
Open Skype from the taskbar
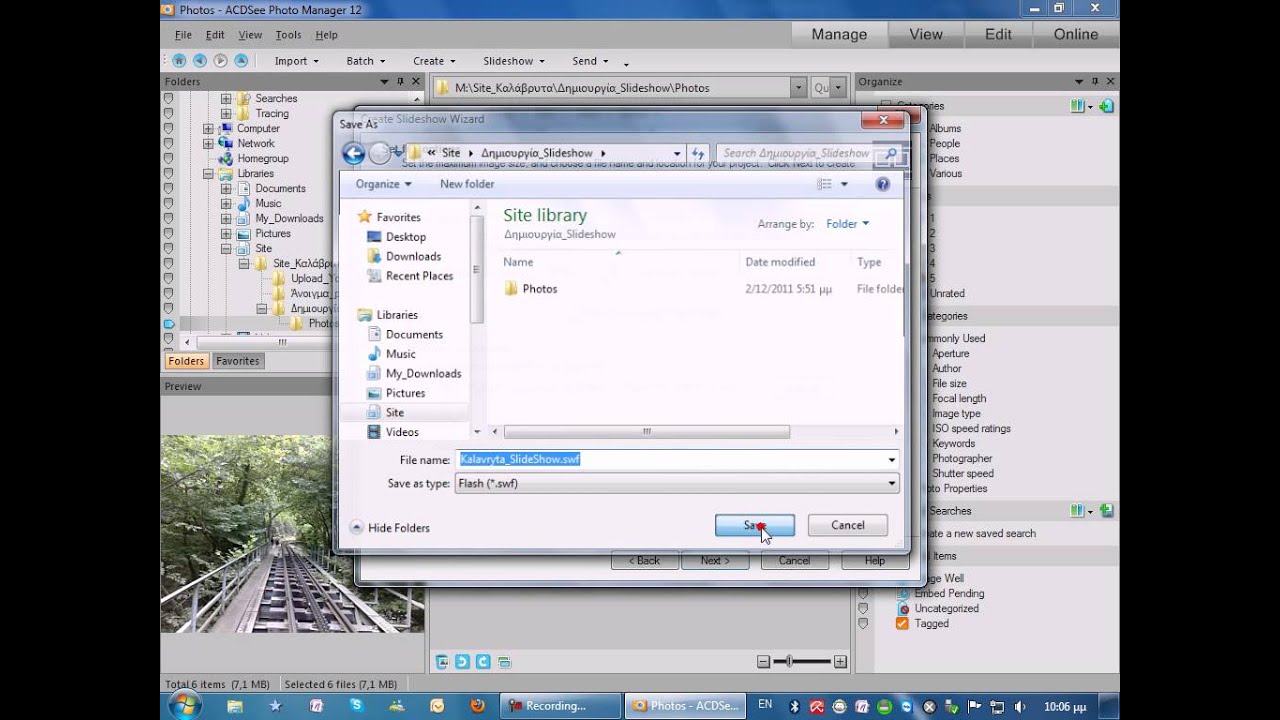coord(356,705)
